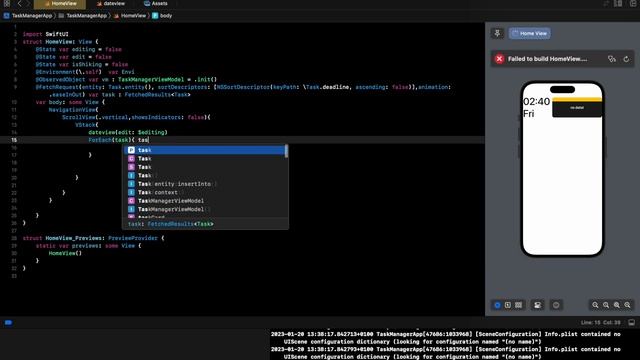The height and width of the screenshot is (360, 640).
Task: Click 'struct HomeView_Previews' declaration
Action: click(x=93, y=238)
